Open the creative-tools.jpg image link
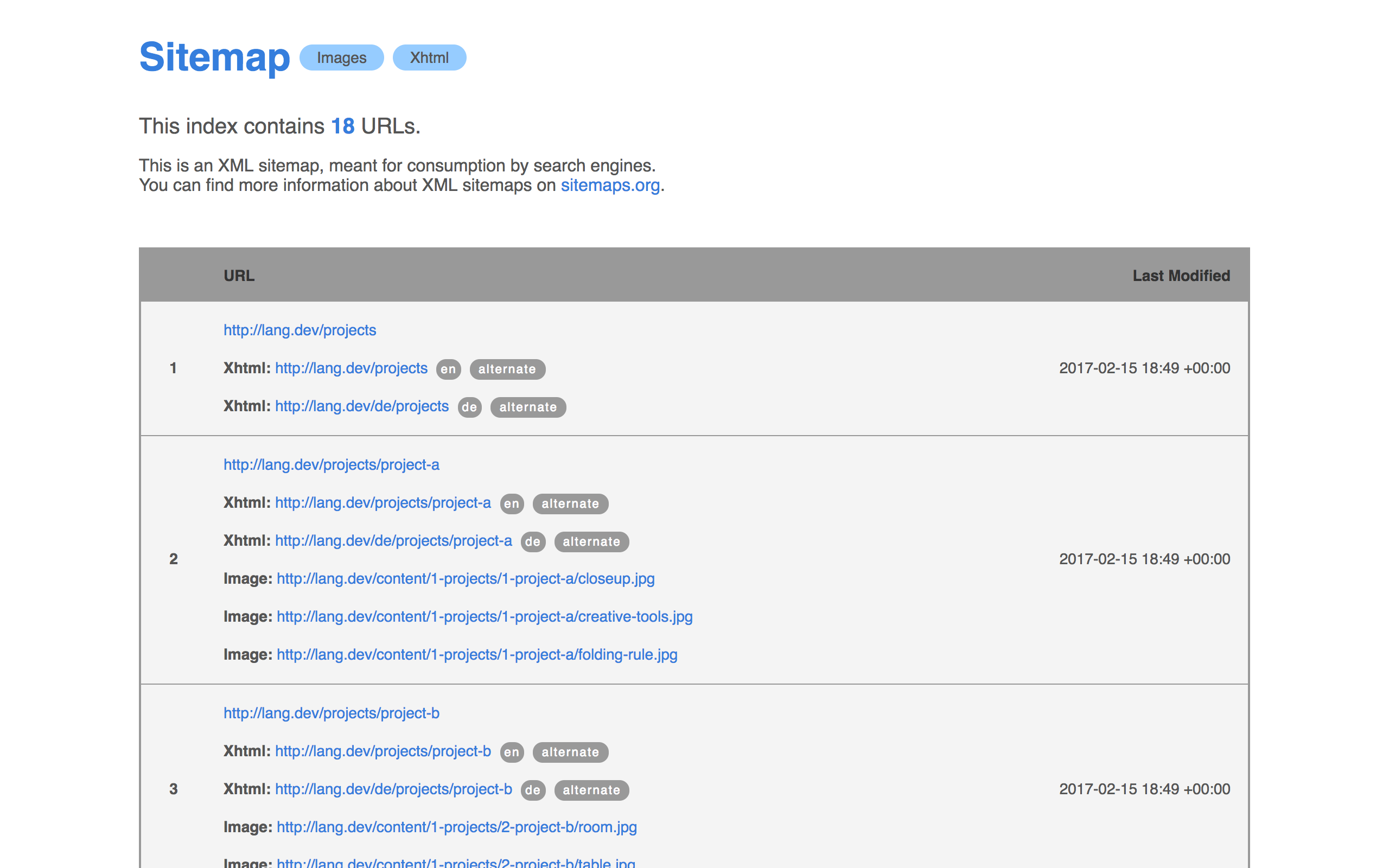 tap(484, 617)
